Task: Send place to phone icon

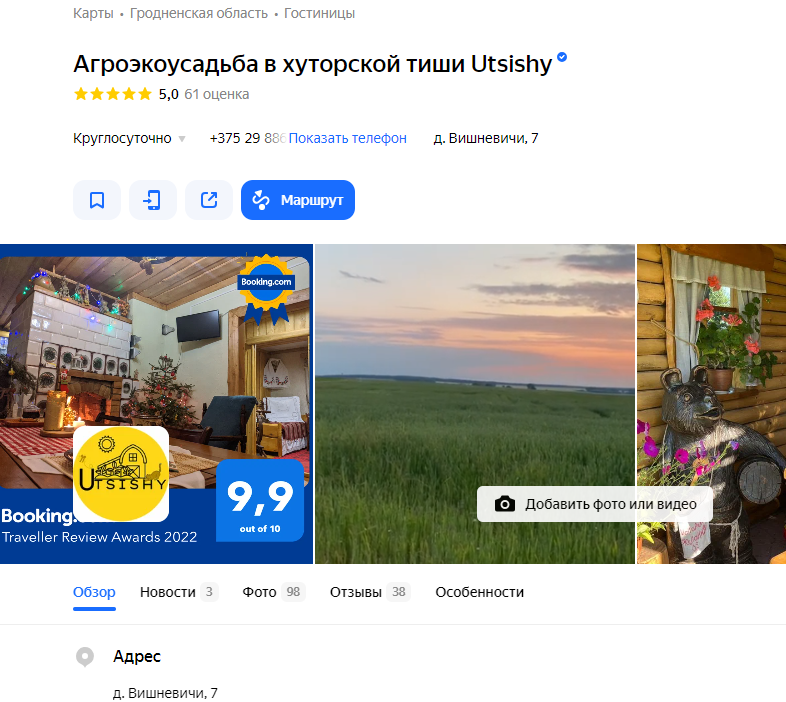Action: (153, 200)
